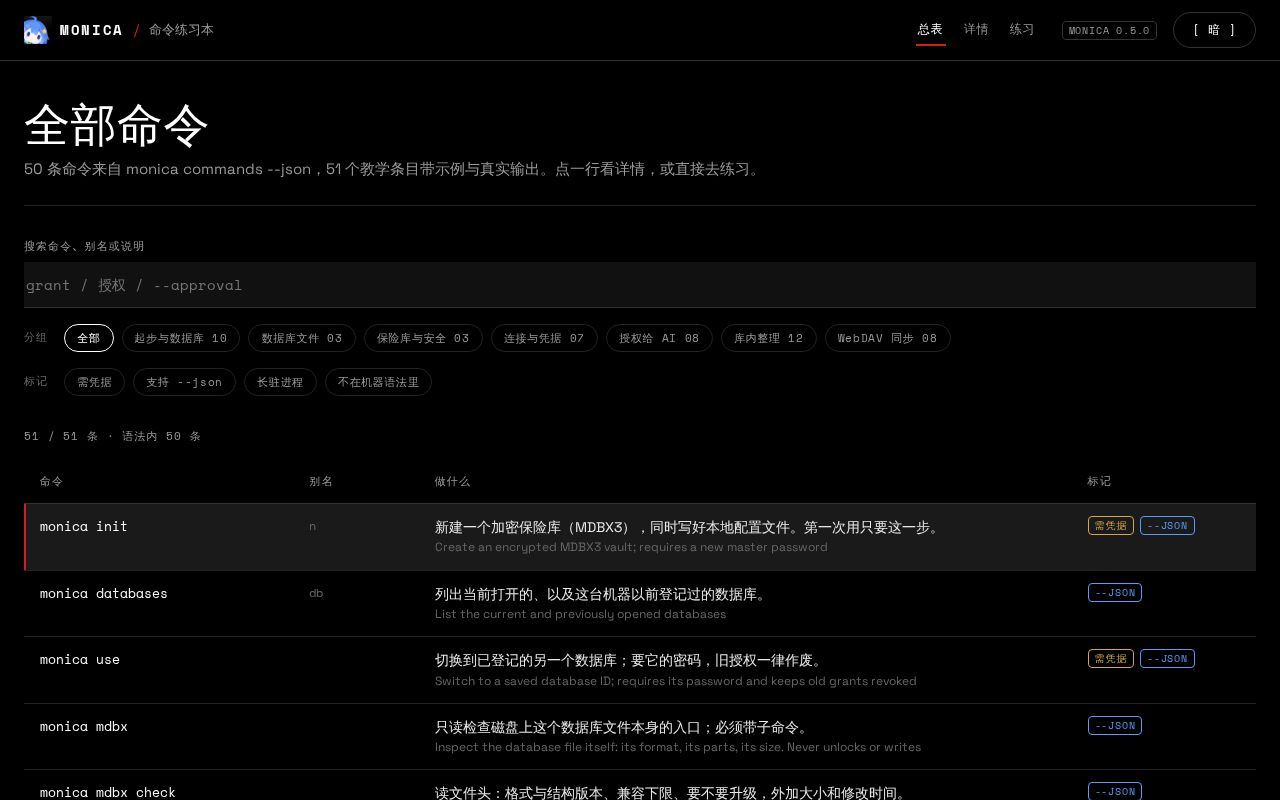
Task: Toggle the 支持 --json tag filter
Action: click(x=184, y=382)
